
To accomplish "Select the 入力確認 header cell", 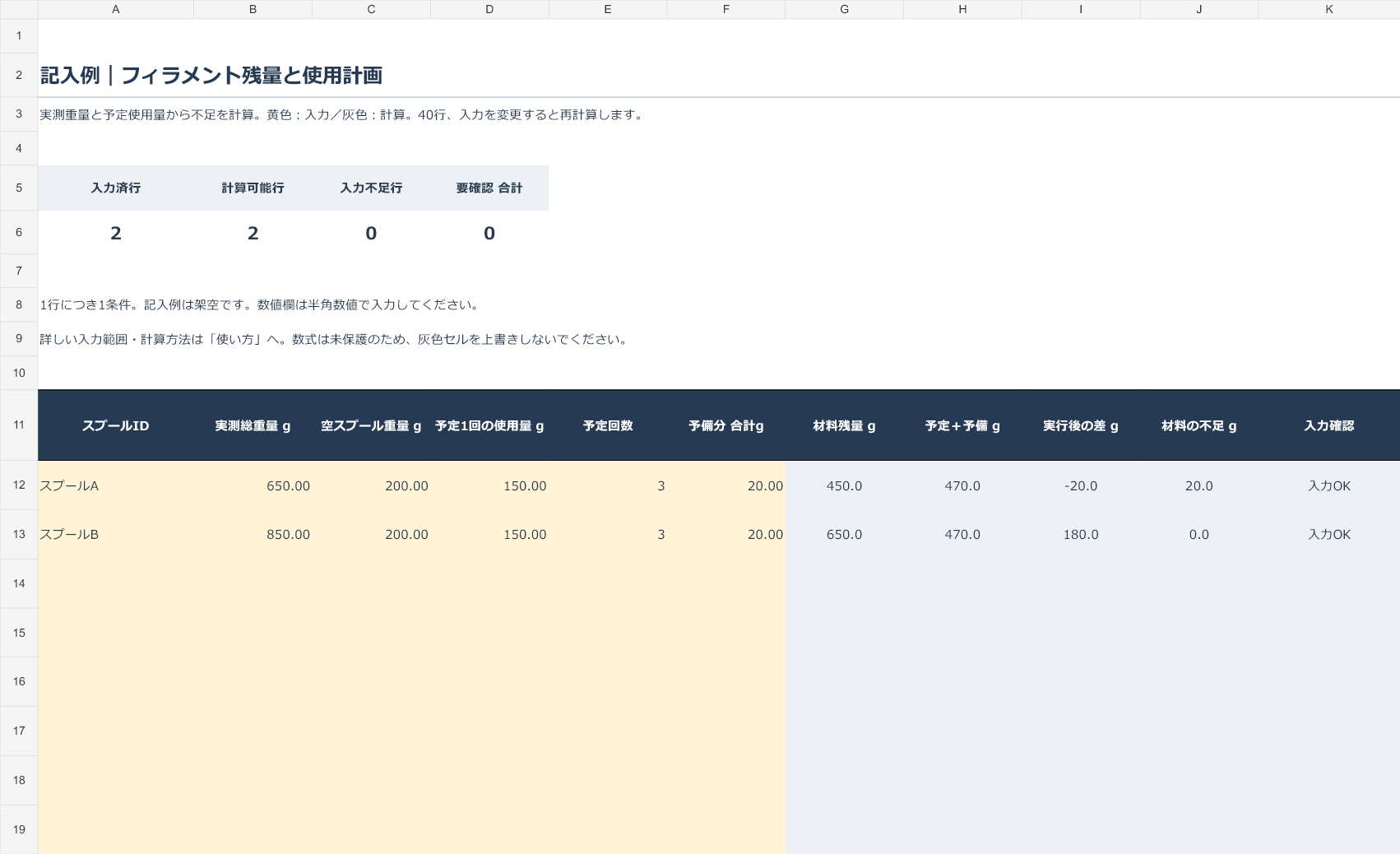I will click(x=1328, y=425).
